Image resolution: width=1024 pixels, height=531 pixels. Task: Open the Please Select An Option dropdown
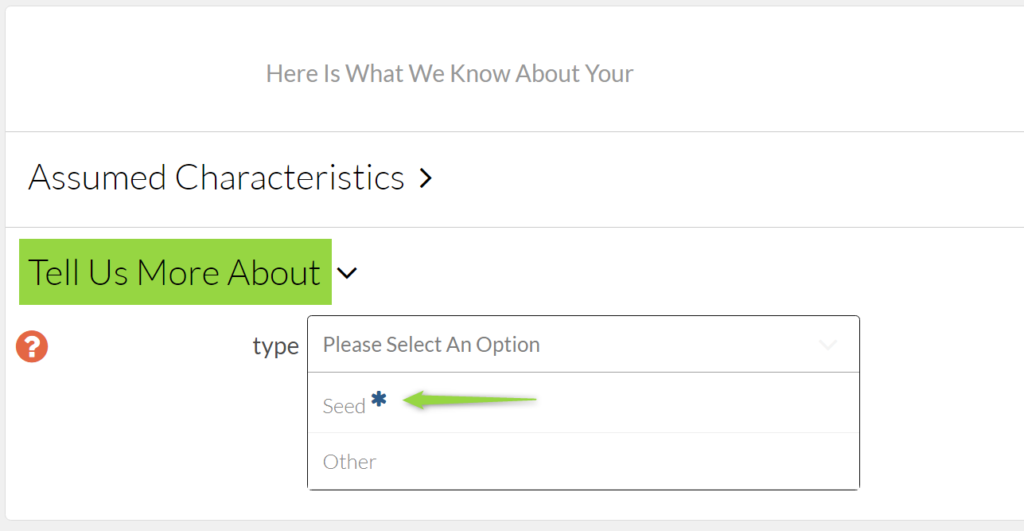click(x=582, y=345)
